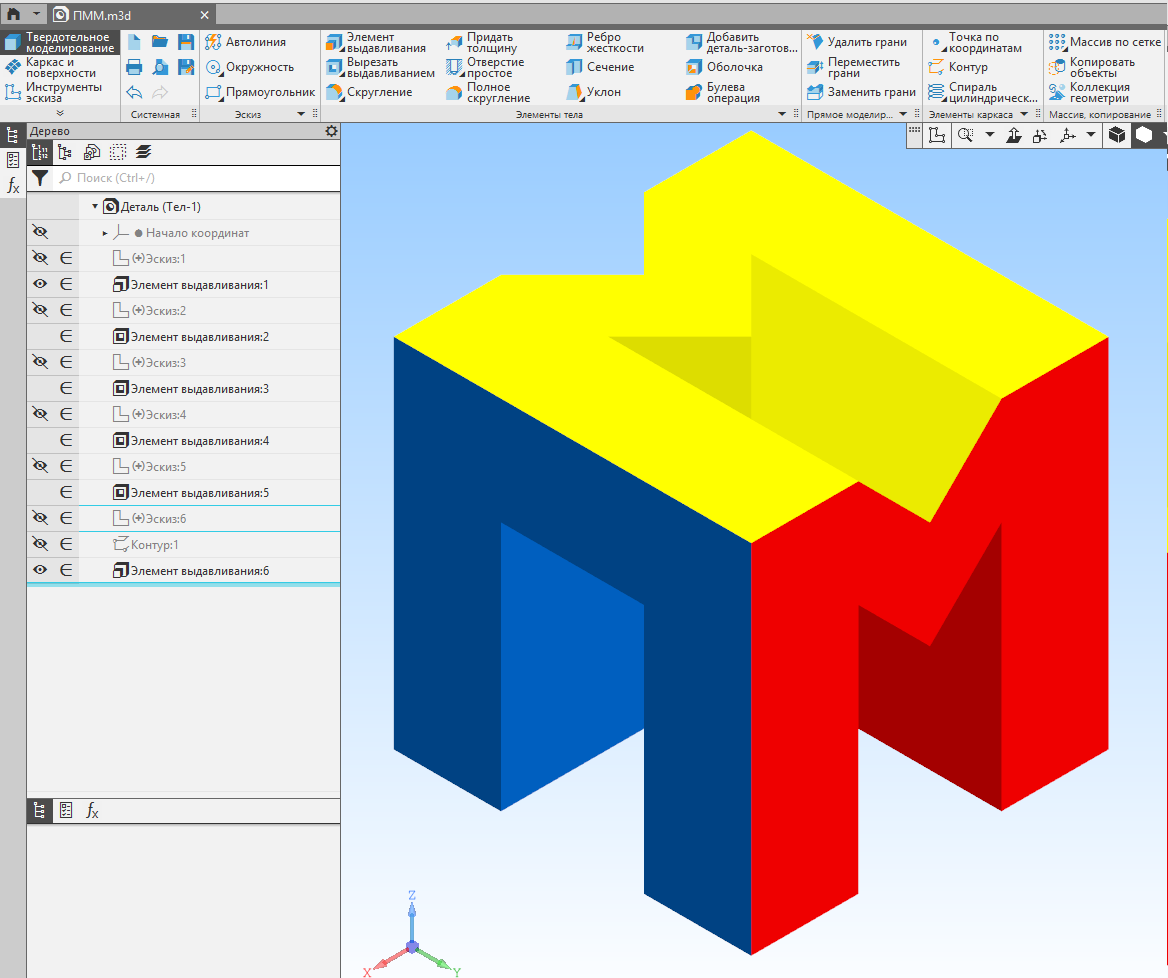Show hidden Эскиз:3 via eye icon

coord(40,362)
